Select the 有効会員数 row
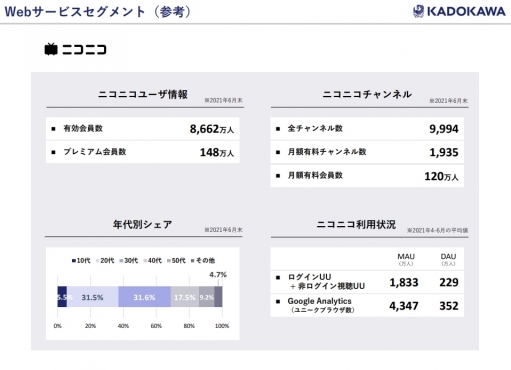511x370 pixels. [143, 129]
